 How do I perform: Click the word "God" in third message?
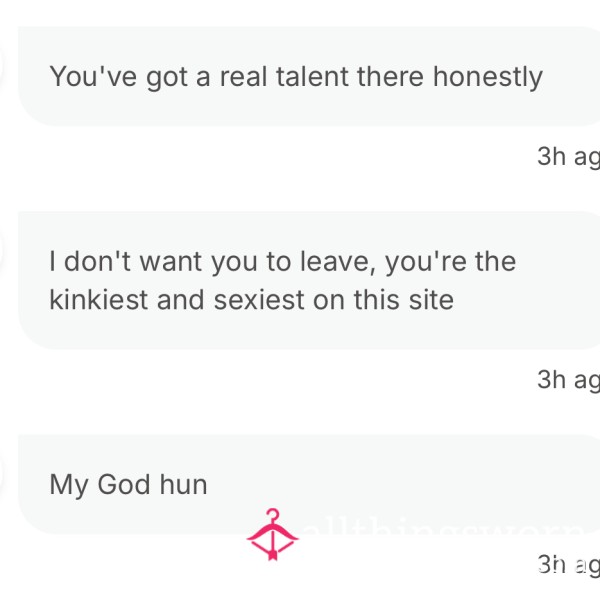coord(124,485)
